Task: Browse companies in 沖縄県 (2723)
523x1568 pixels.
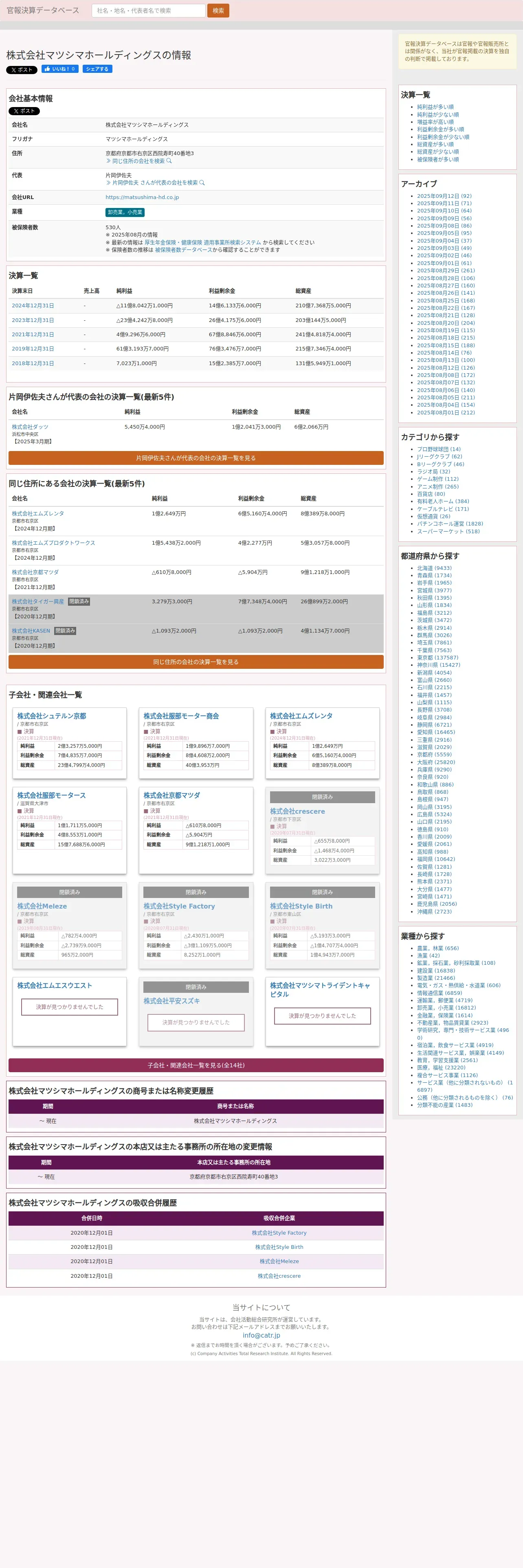Action: pos(434,912)
